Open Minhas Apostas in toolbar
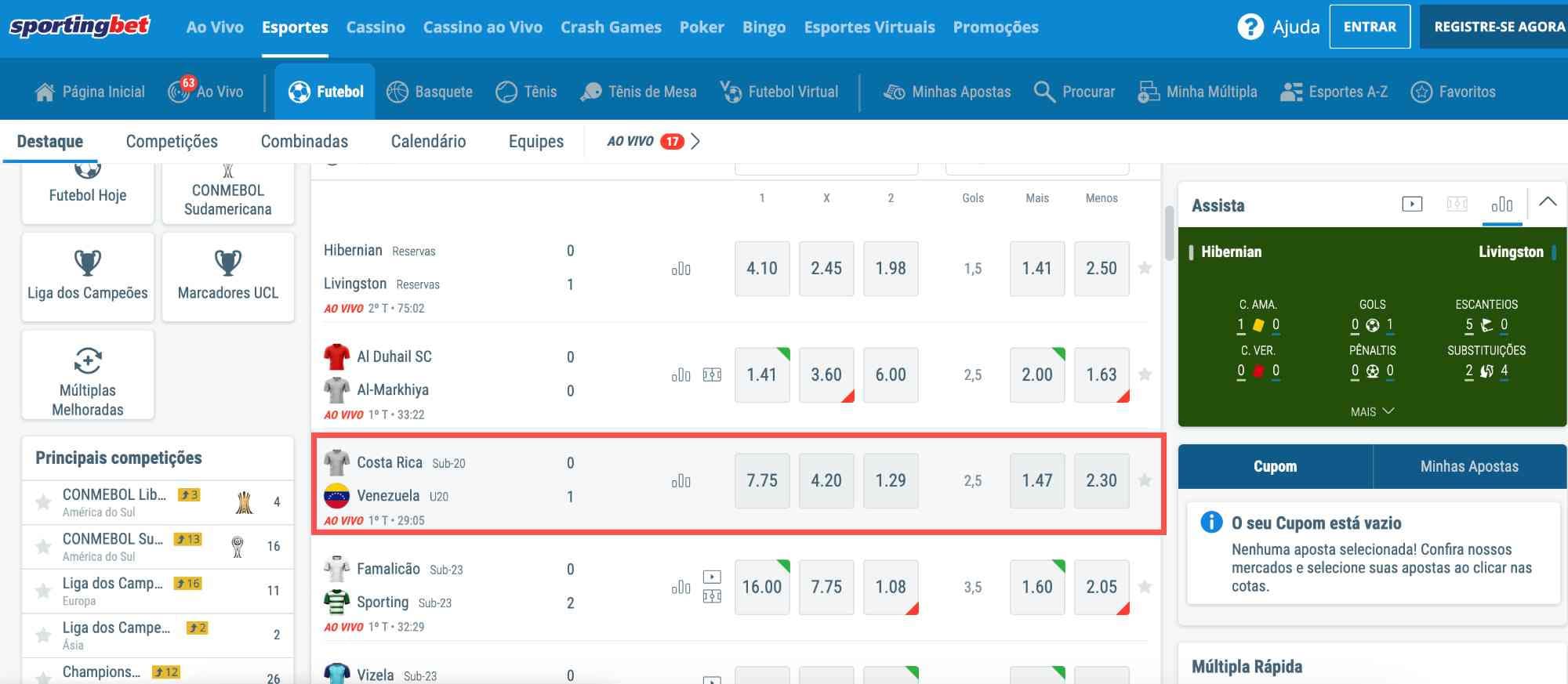 pos(947,92)
